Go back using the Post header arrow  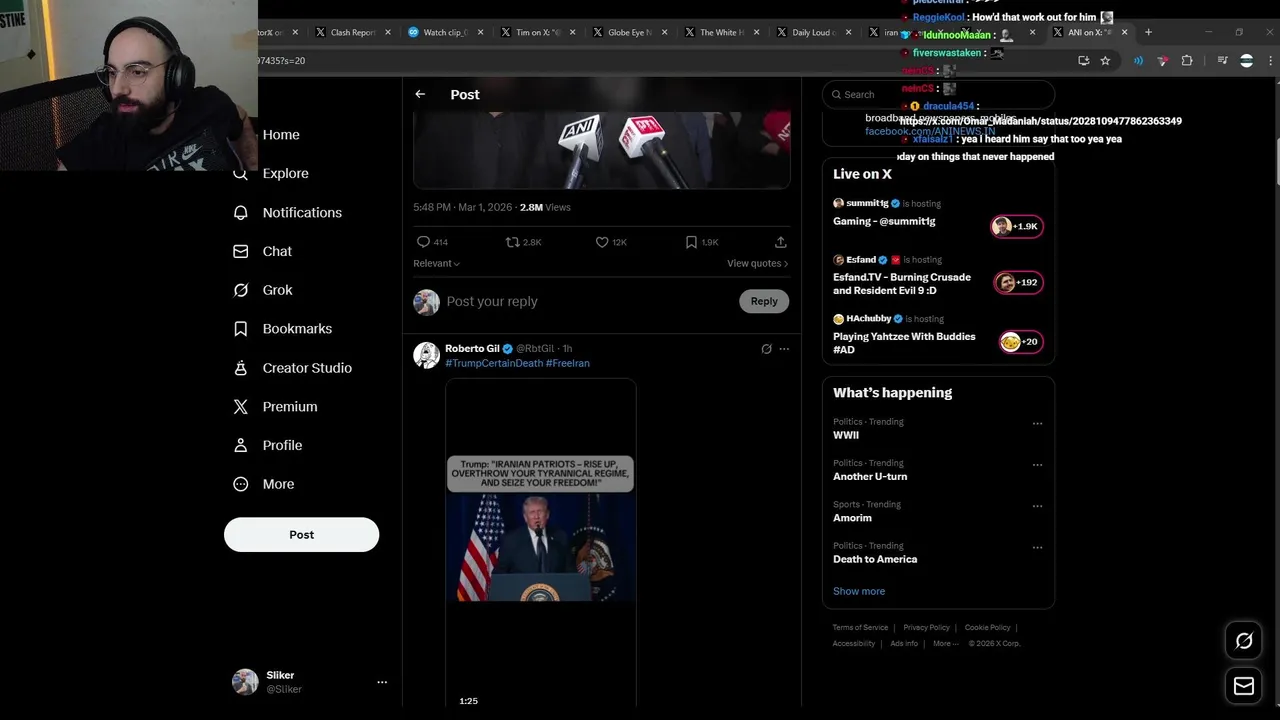[420, 94]
